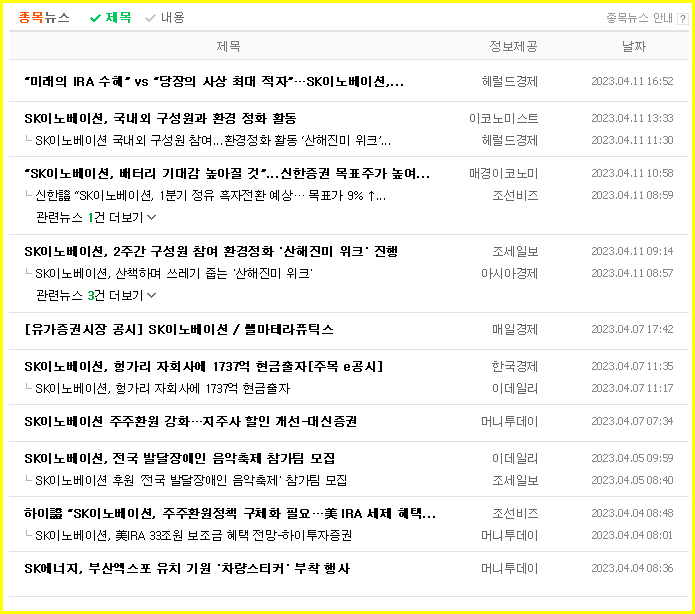
Task: Click source 한국경제
Action: point(515,367)
